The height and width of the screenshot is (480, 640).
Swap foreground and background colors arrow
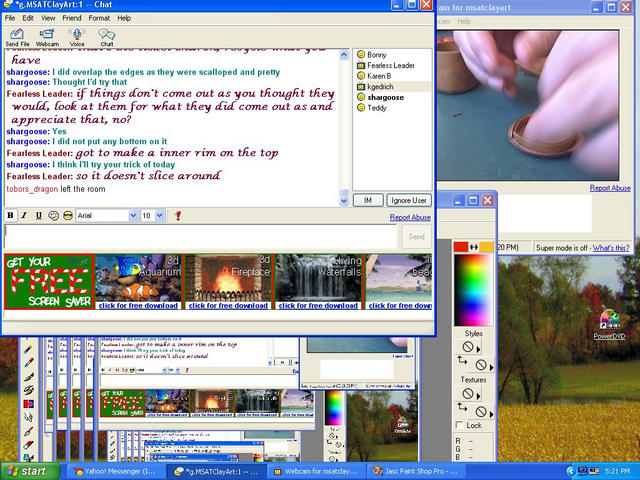point(473,247)
